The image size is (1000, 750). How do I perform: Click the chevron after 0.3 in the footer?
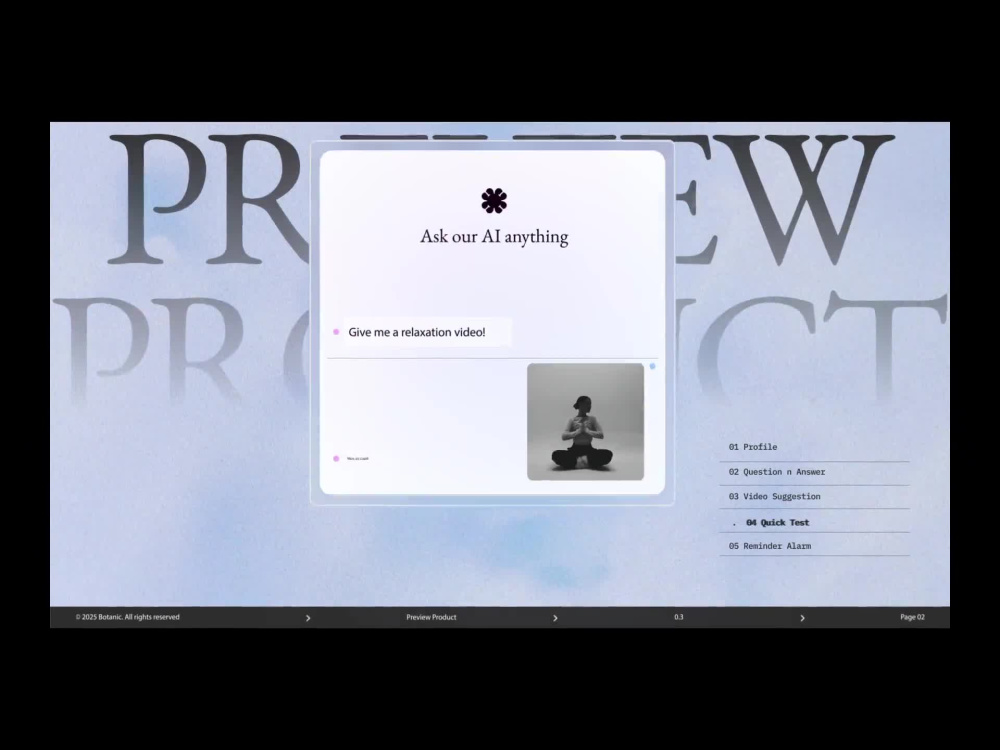point(802,618)
